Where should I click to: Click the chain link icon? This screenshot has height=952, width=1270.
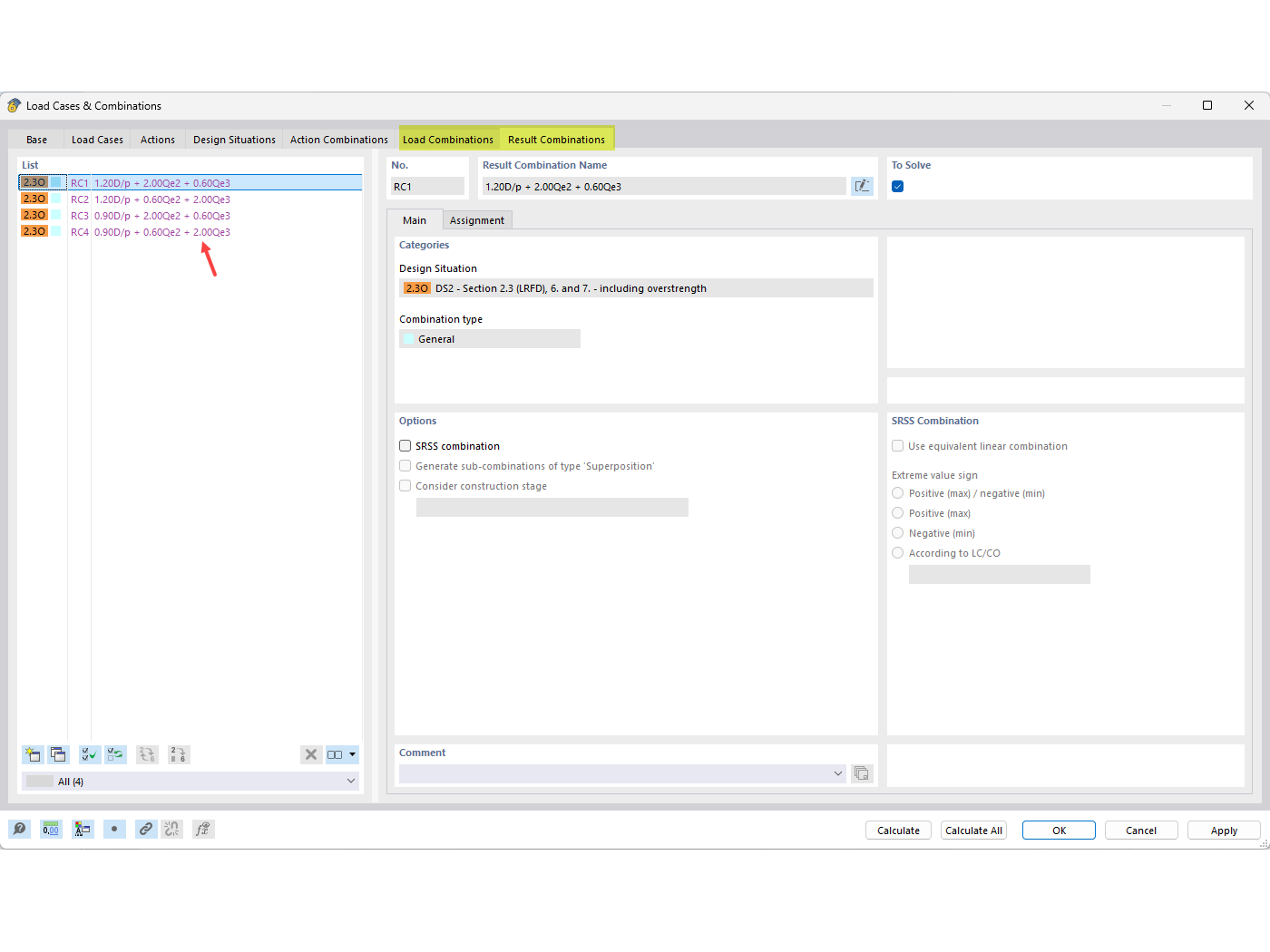(x=146, y=829)
